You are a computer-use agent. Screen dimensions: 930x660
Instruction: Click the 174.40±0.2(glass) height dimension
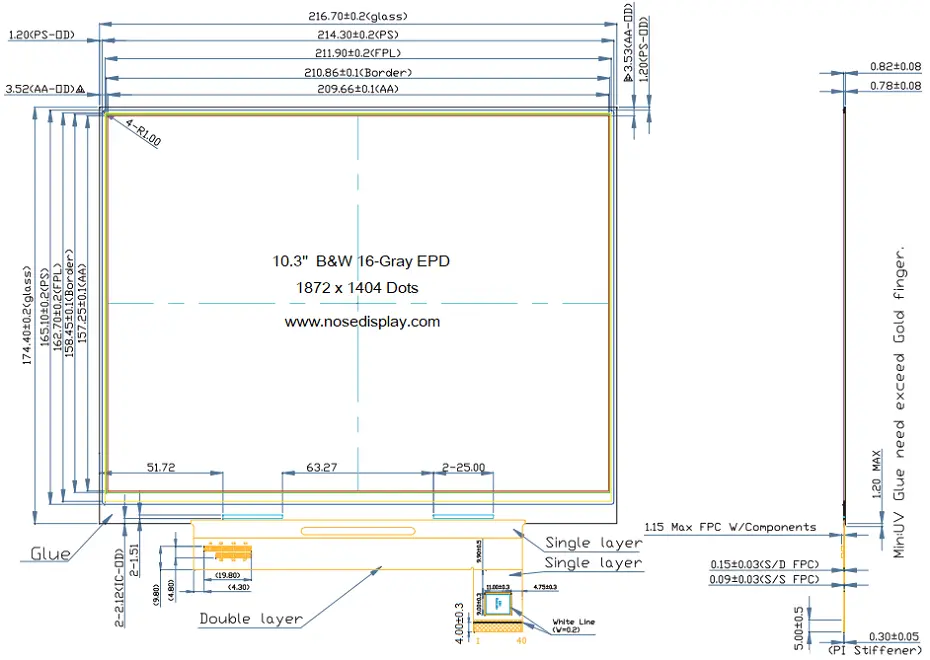point(27,315)
